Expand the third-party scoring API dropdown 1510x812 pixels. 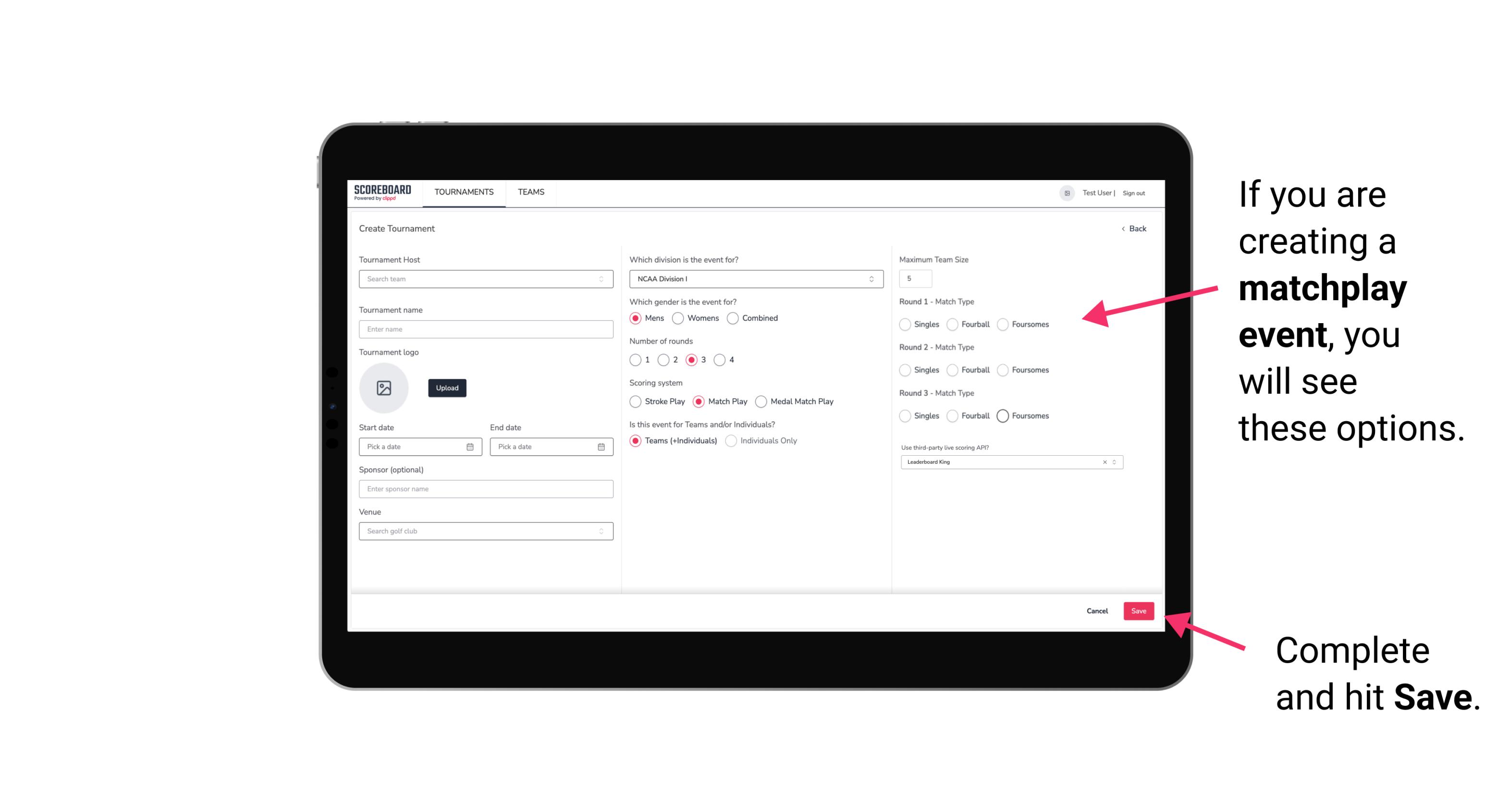point(1113,462)
